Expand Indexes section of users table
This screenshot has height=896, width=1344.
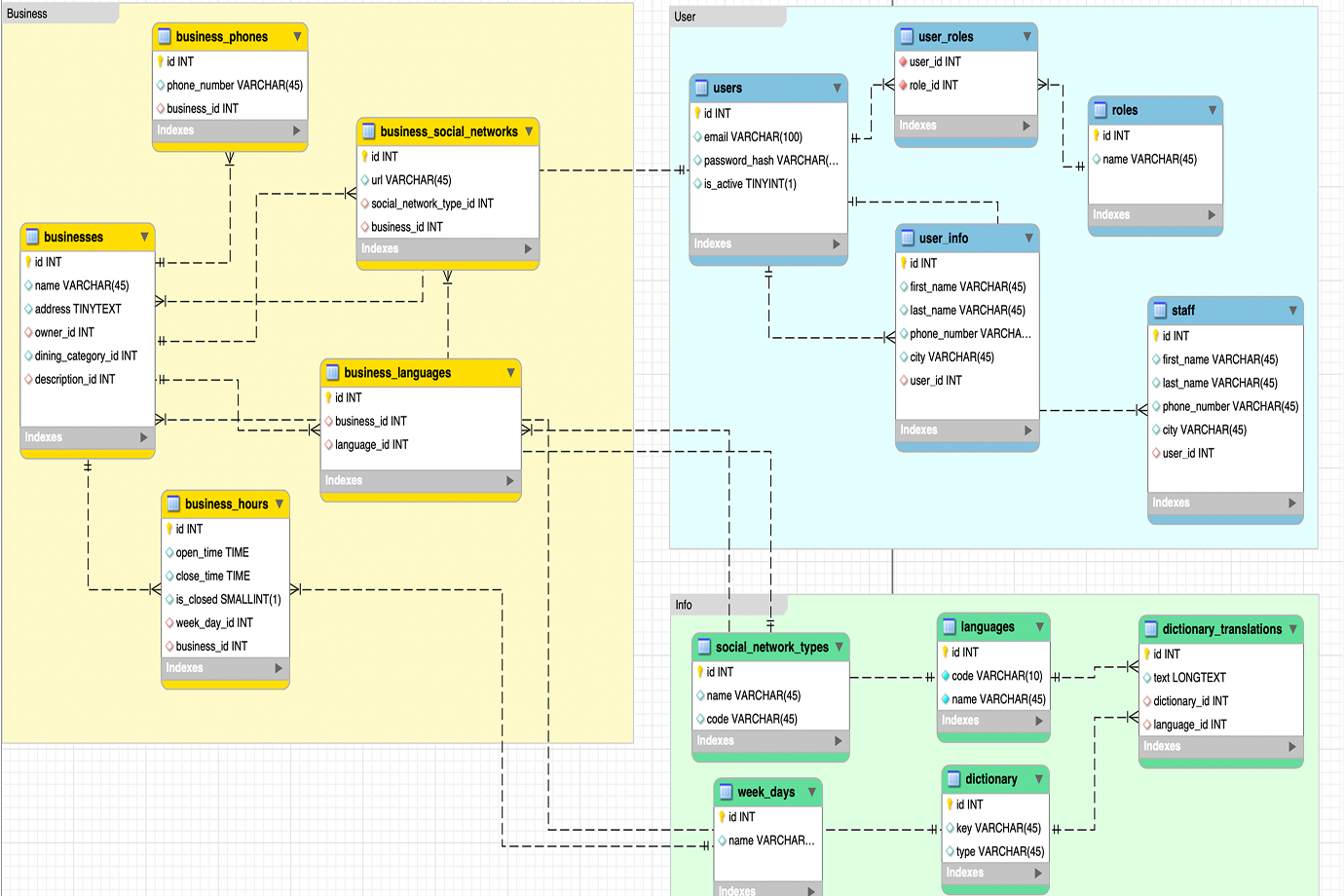[x=837, y=243]
